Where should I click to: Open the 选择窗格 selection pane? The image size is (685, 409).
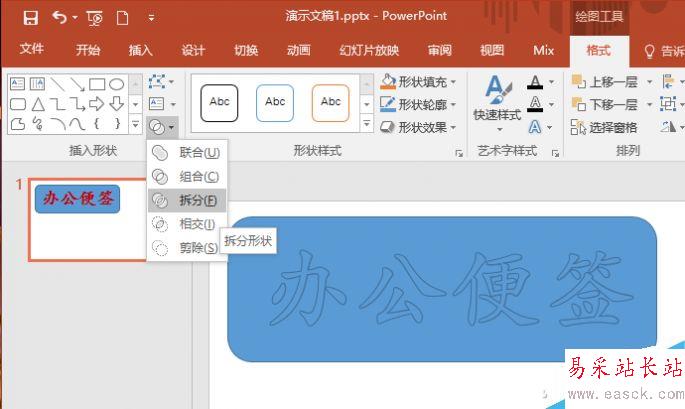(x=604, y=127)
